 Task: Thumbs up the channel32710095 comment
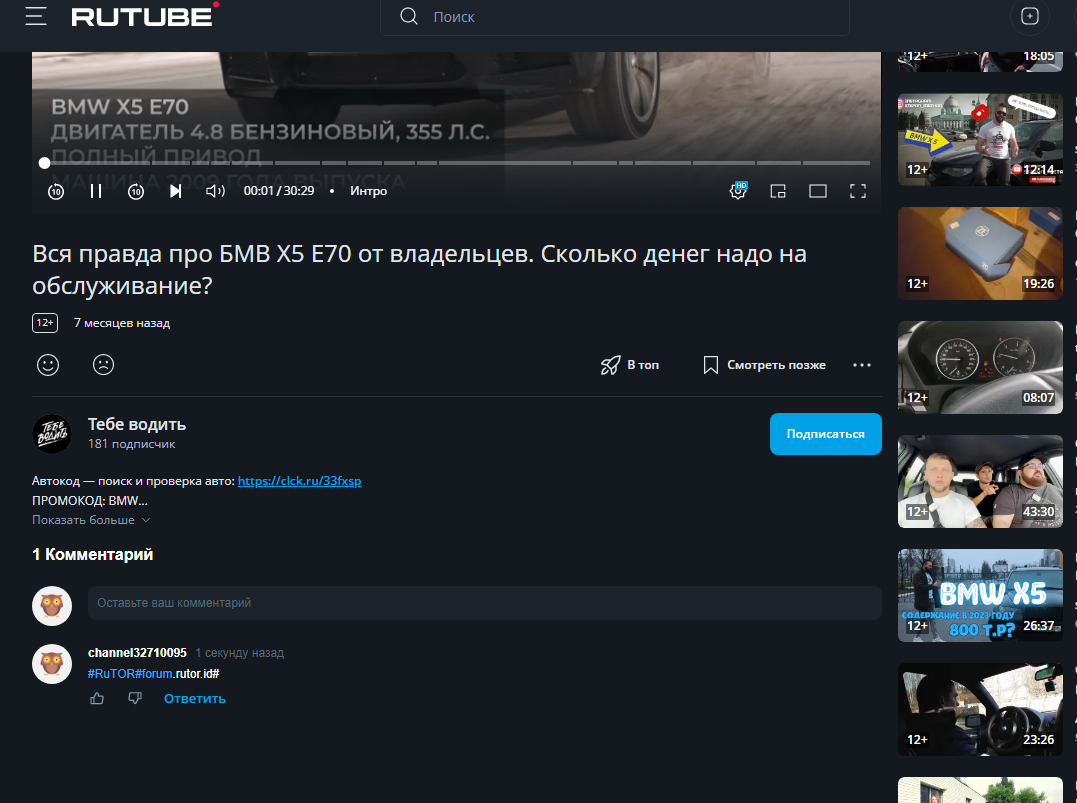[97, 699]
